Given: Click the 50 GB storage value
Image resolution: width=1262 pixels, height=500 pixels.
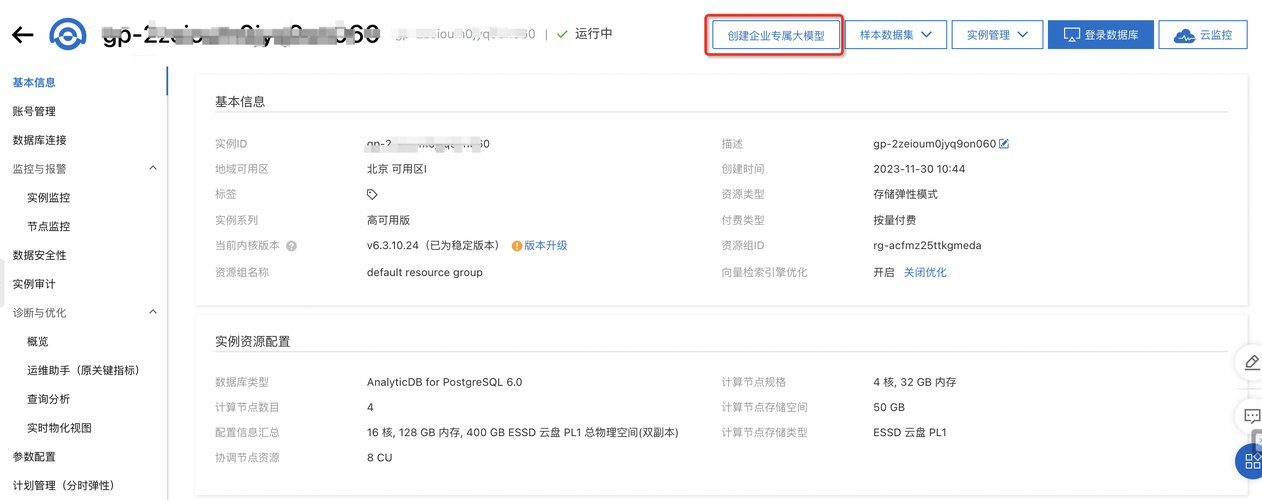Looking at the screenshot, I should point(889,408).
